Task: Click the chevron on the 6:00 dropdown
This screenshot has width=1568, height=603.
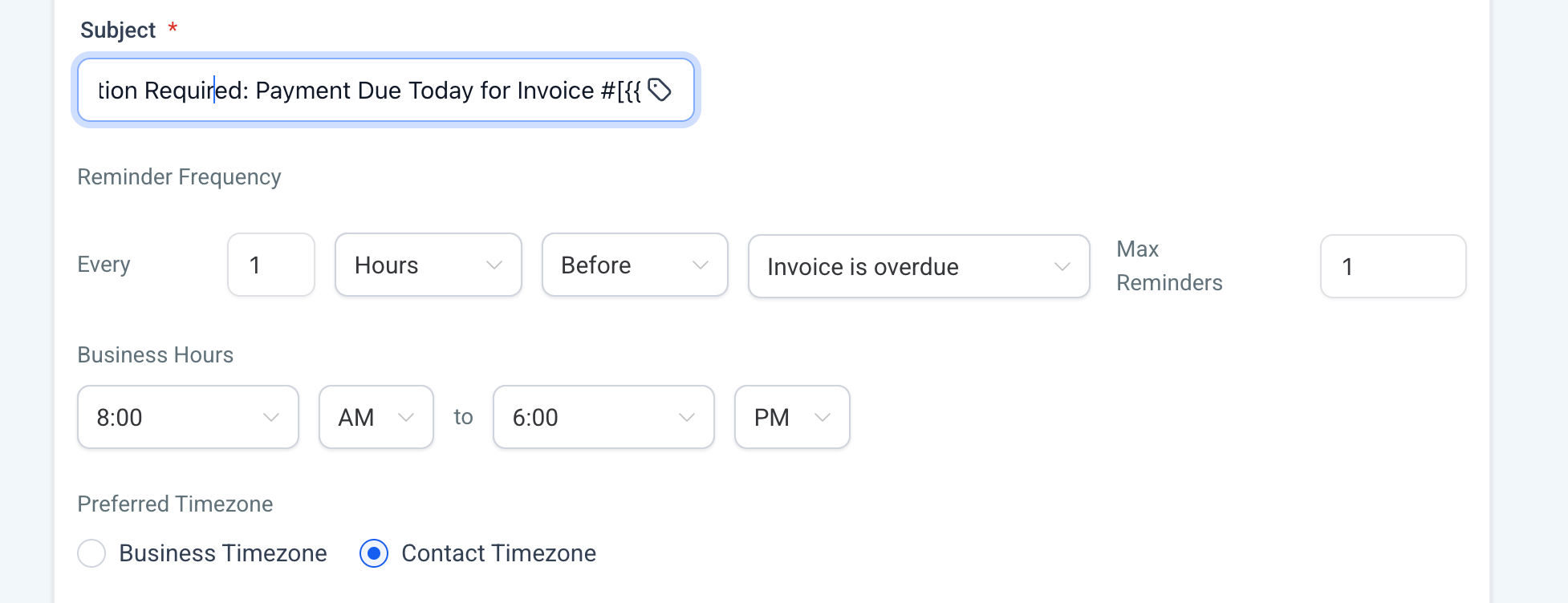Action: (687, 418)
